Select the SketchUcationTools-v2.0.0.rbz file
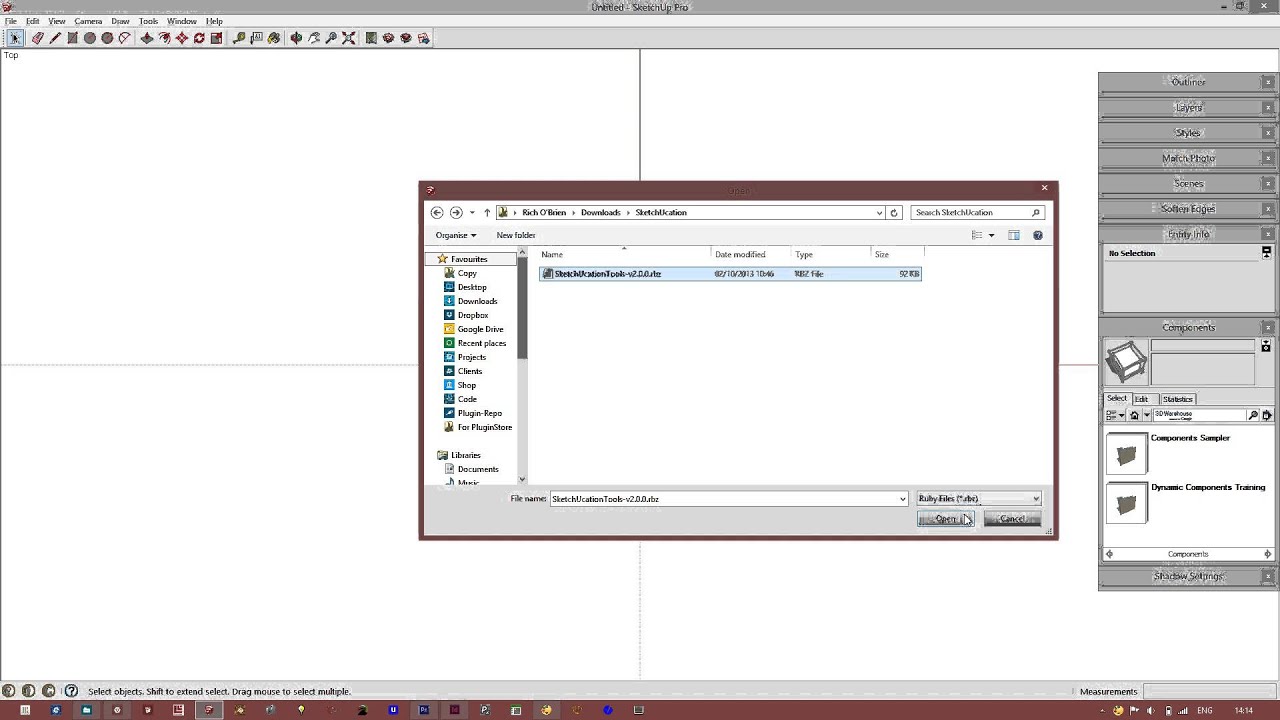 [x=730, y=273]
